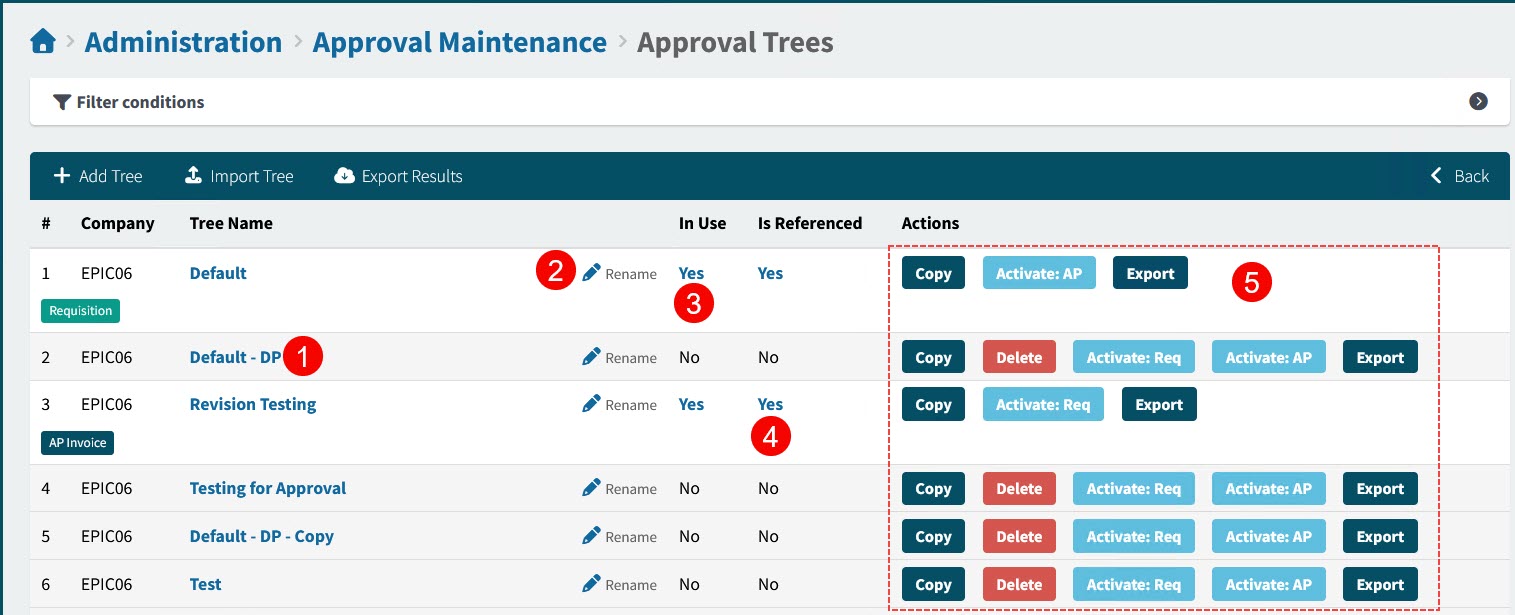Click In Use Yes for Default tree

[691, 273]
